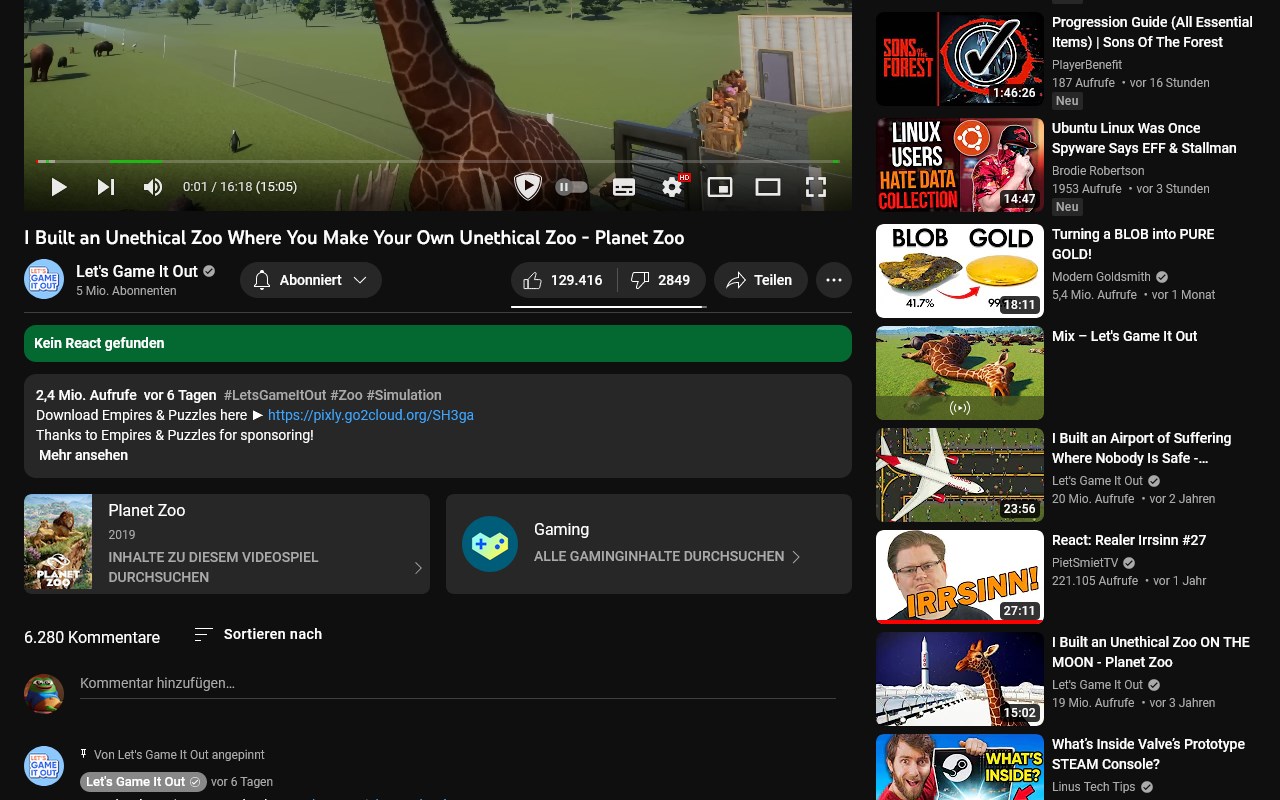1280x800 pixels.
Task: Open Airport of Suffering video thumbnail
Action: (960, 475)
